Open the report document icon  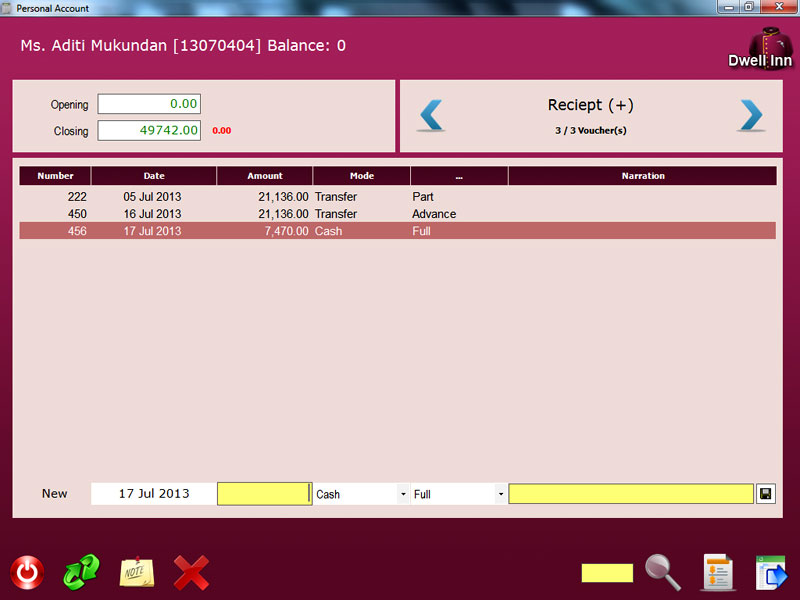point(717,573)
